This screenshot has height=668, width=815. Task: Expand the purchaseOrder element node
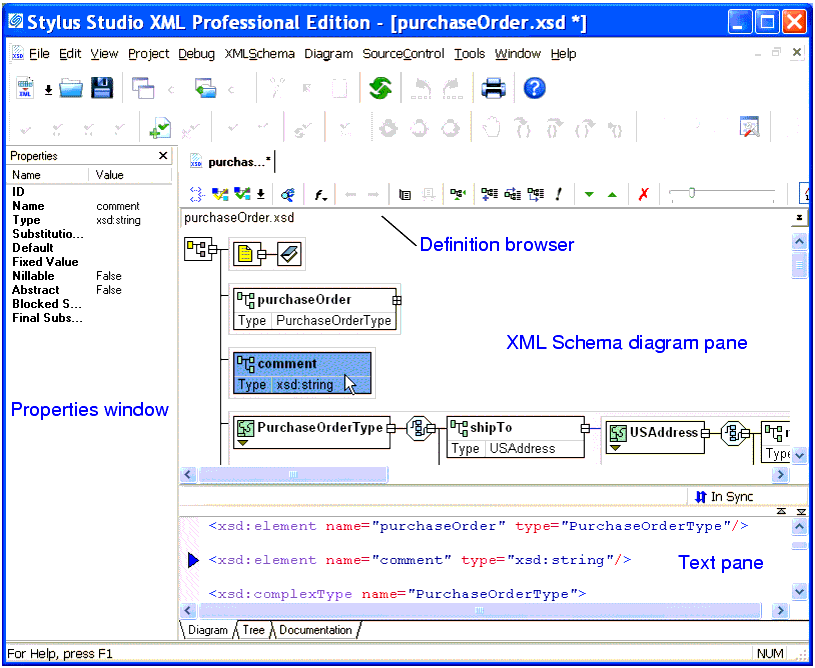tap(397, 299)
